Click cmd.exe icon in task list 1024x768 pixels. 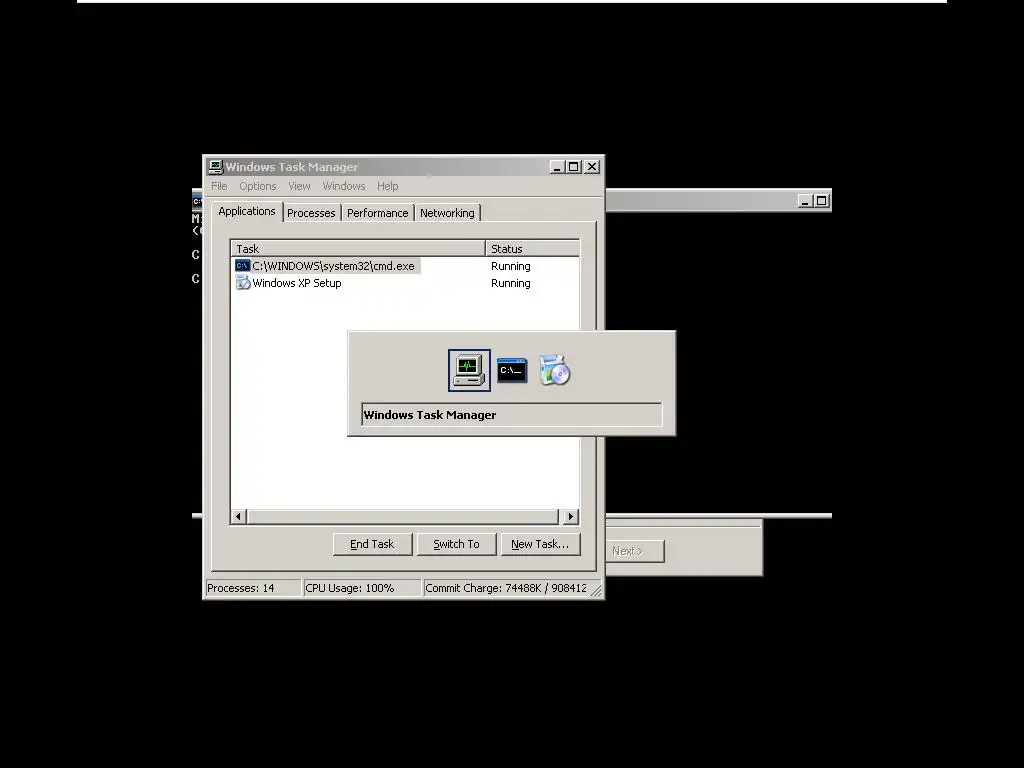242,266
